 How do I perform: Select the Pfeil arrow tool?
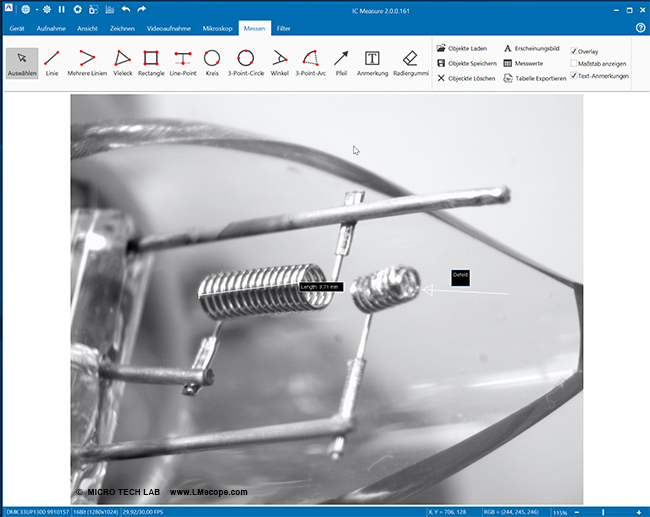pyautogui.click(x=341, y=62)
